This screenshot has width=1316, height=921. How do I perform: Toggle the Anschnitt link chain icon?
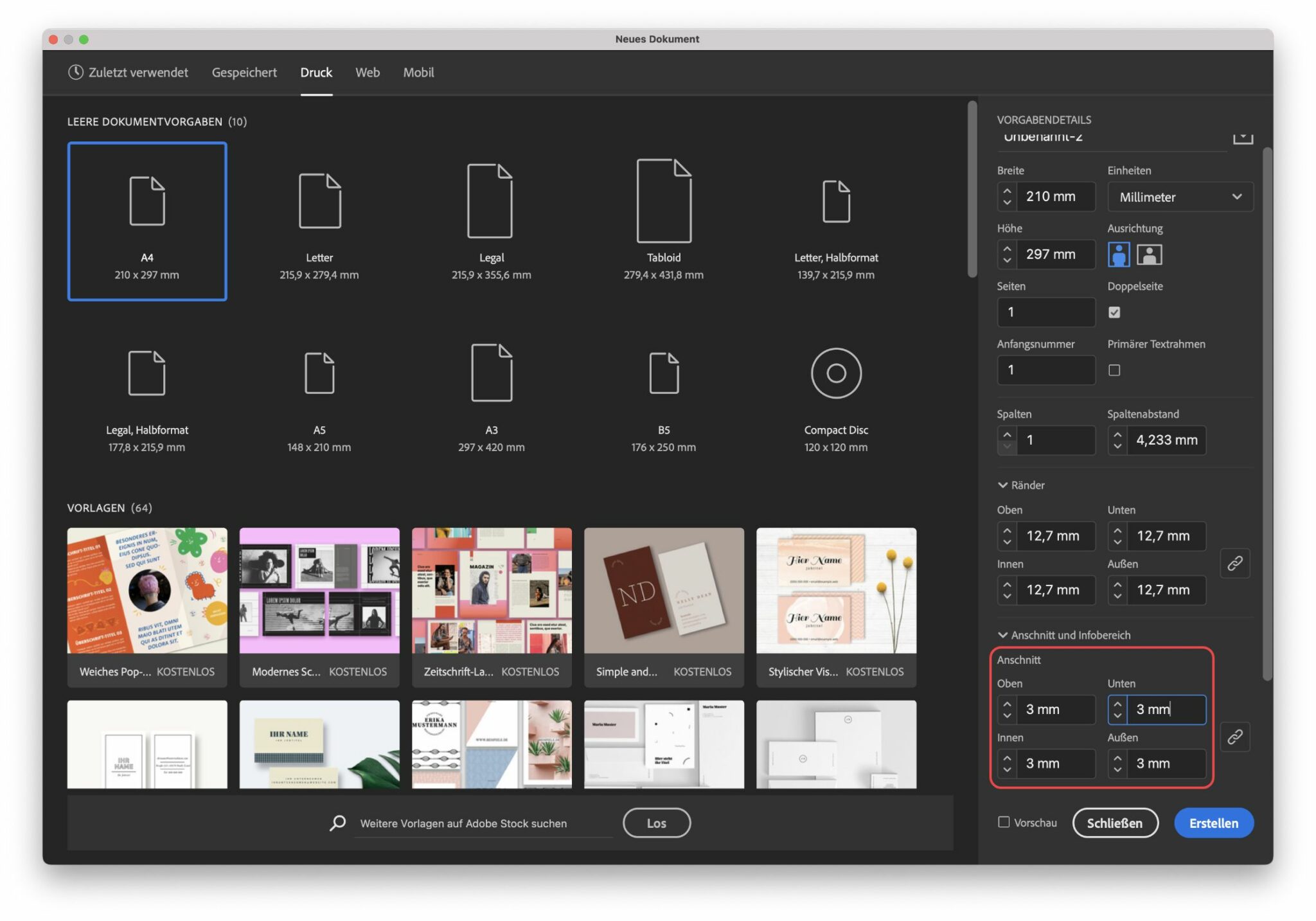coord(1234,737)
